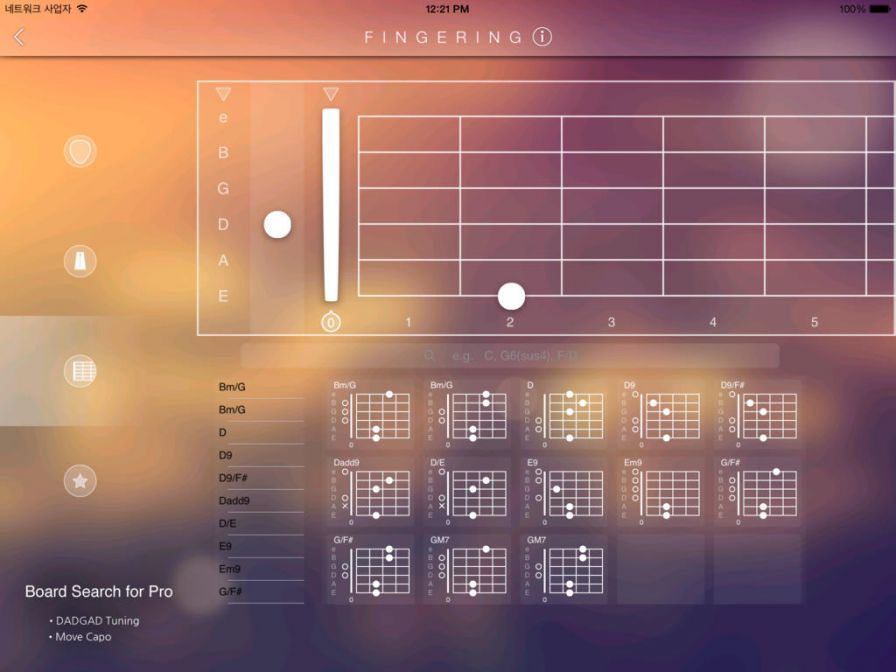Open the metronome sidebar icon
The image size is (896, 672).
tap(79, 262)
